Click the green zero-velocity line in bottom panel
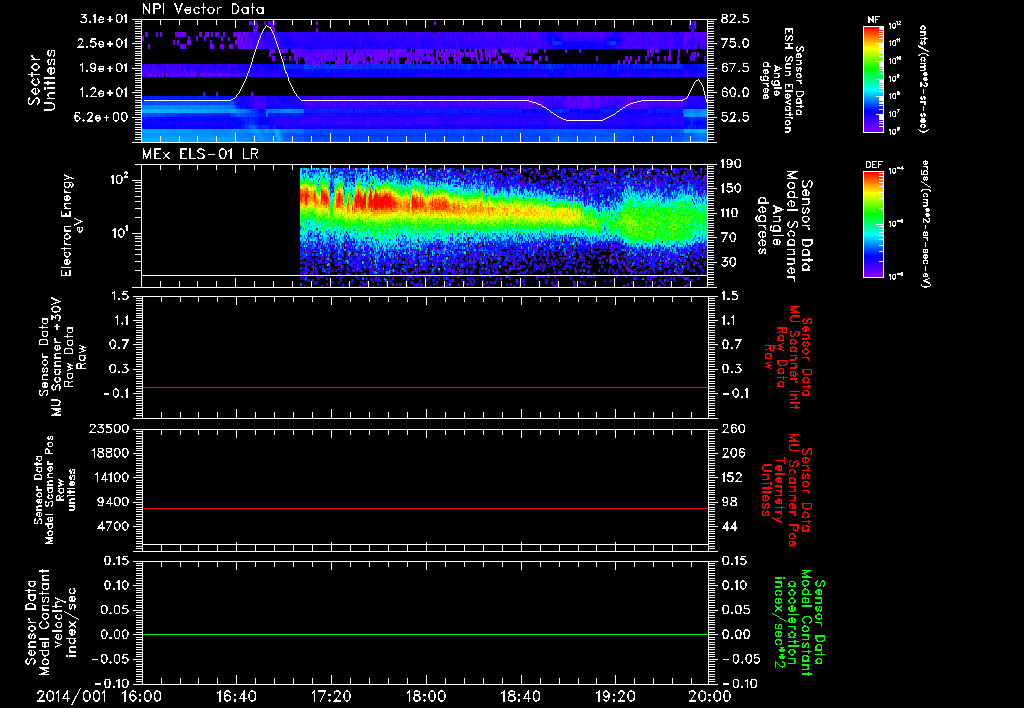This screenshot has width=1024, height=708. [425, 634]
